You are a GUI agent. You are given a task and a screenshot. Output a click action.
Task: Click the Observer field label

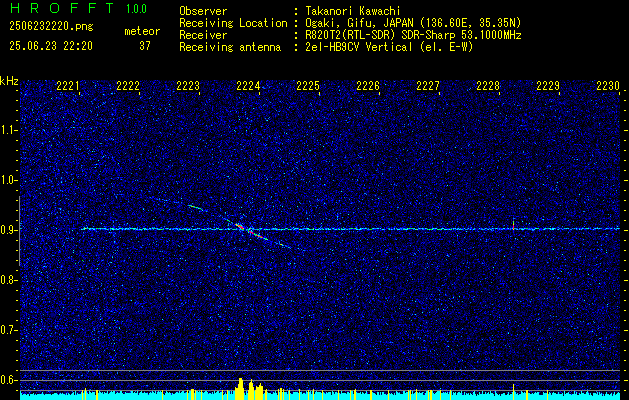click(x=203, y=11)
